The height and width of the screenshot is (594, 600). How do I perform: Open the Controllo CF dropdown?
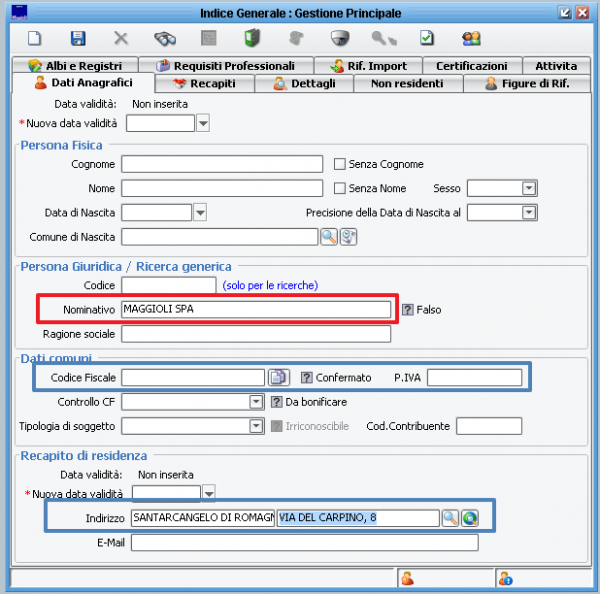click(256, 402)
